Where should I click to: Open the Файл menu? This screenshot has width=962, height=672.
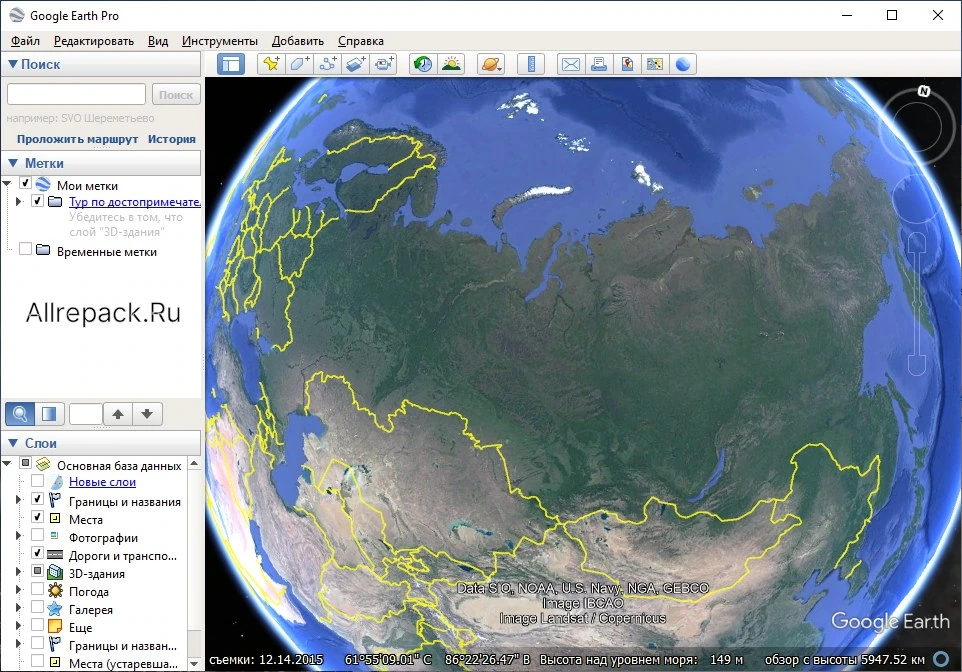[25, 41]
